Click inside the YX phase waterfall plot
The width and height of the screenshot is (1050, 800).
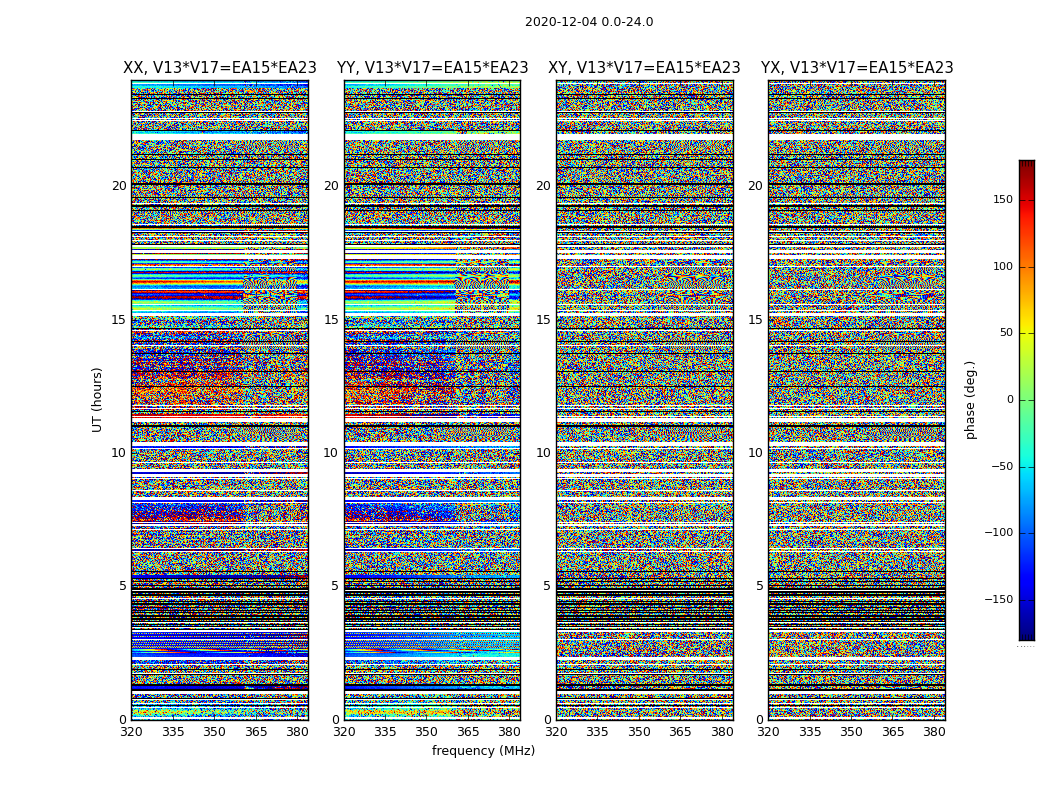point(857,400)
